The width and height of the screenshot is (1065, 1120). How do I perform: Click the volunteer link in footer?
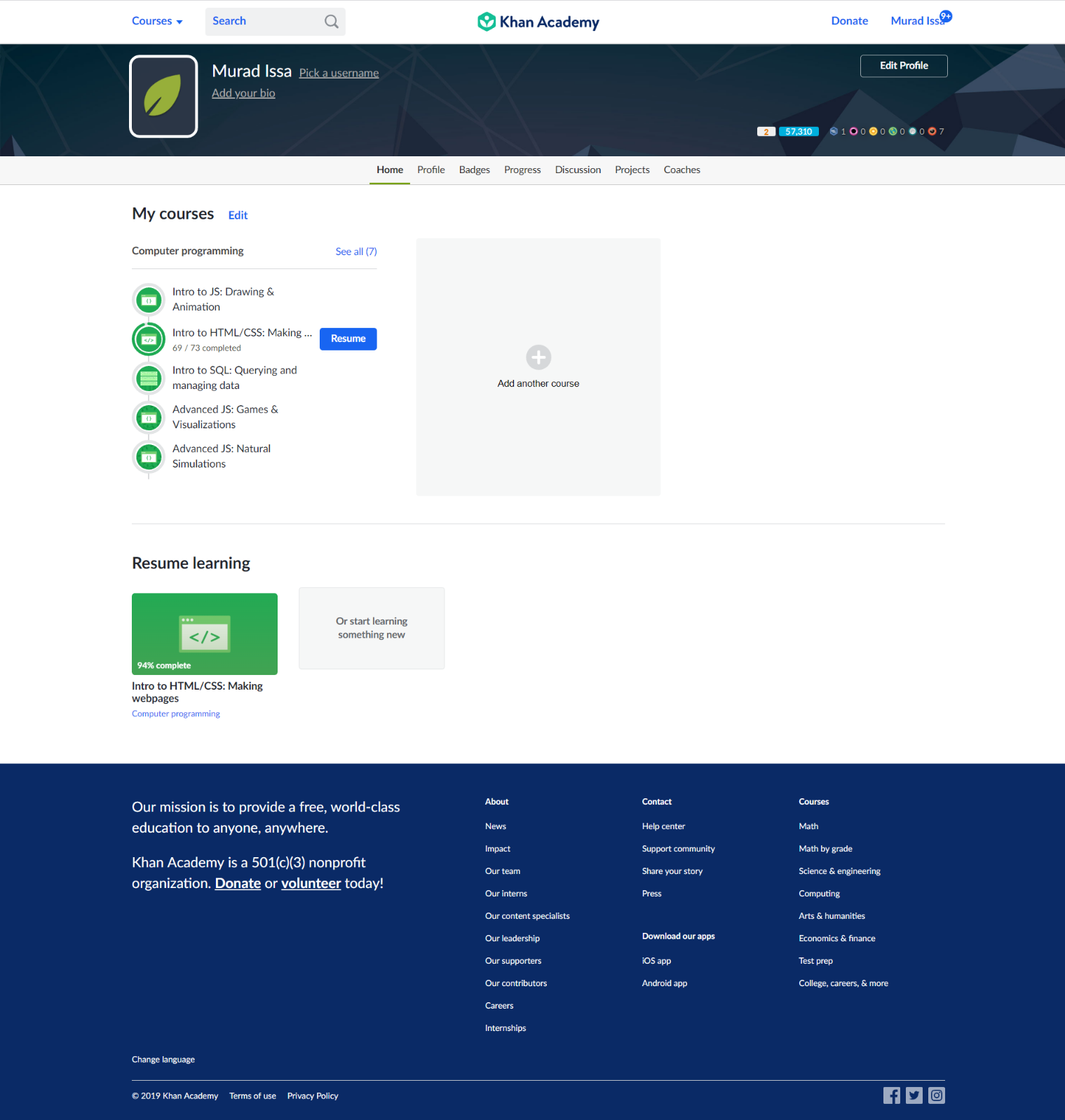(x=311, y=883)
